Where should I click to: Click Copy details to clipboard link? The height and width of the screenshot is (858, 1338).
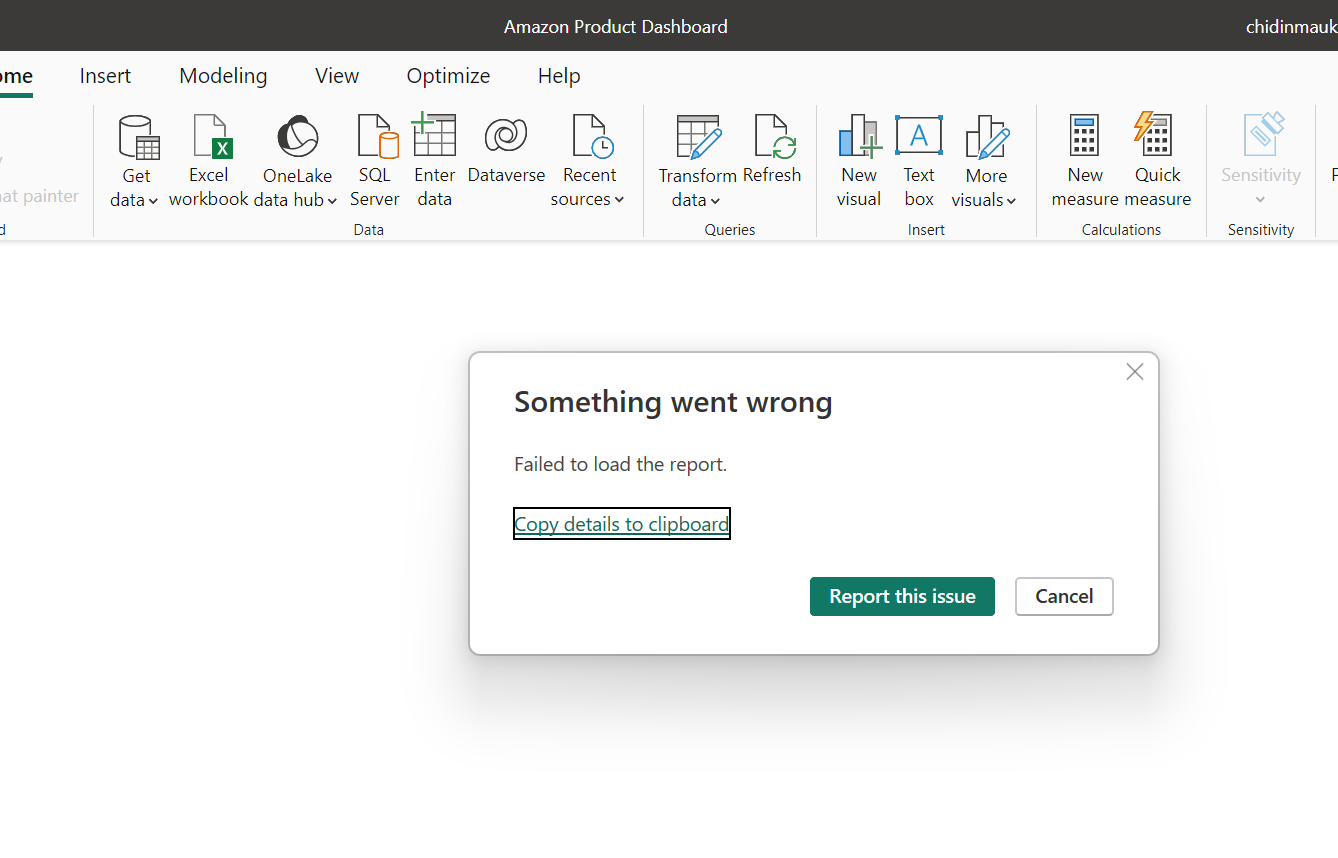[x=622, y=524]
